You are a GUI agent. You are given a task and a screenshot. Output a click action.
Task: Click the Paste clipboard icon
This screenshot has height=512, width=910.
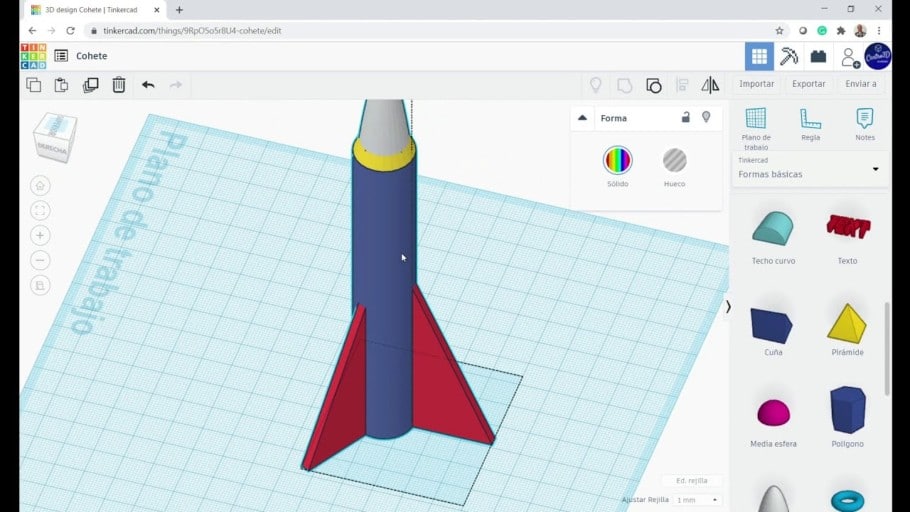pyautogui.click(x=62, y=85)
